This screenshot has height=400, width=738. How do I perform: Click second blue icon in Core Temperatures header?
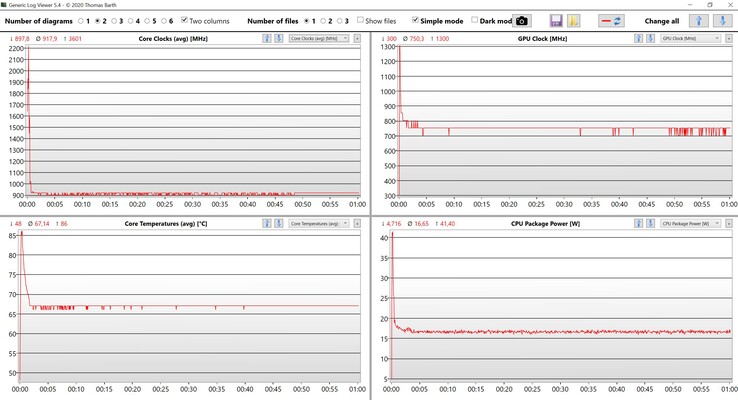click(279, 224)
